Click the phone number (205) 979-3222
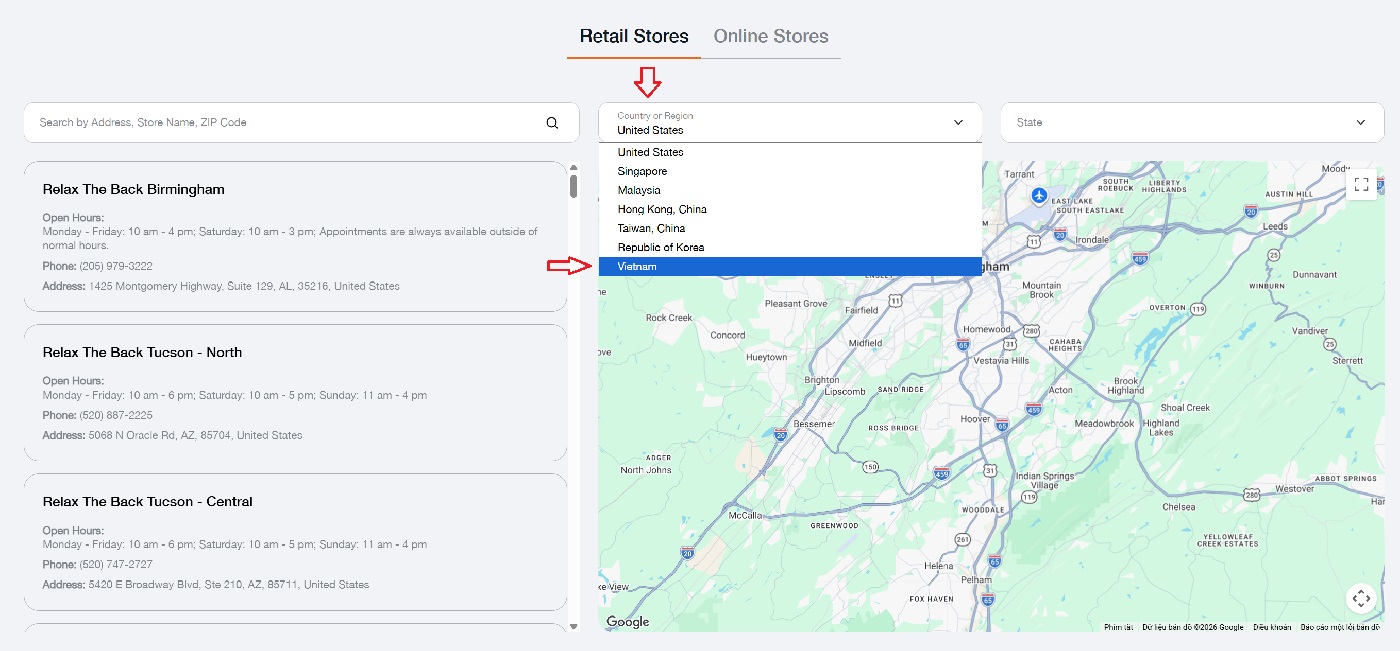 [x=116, y=266]
